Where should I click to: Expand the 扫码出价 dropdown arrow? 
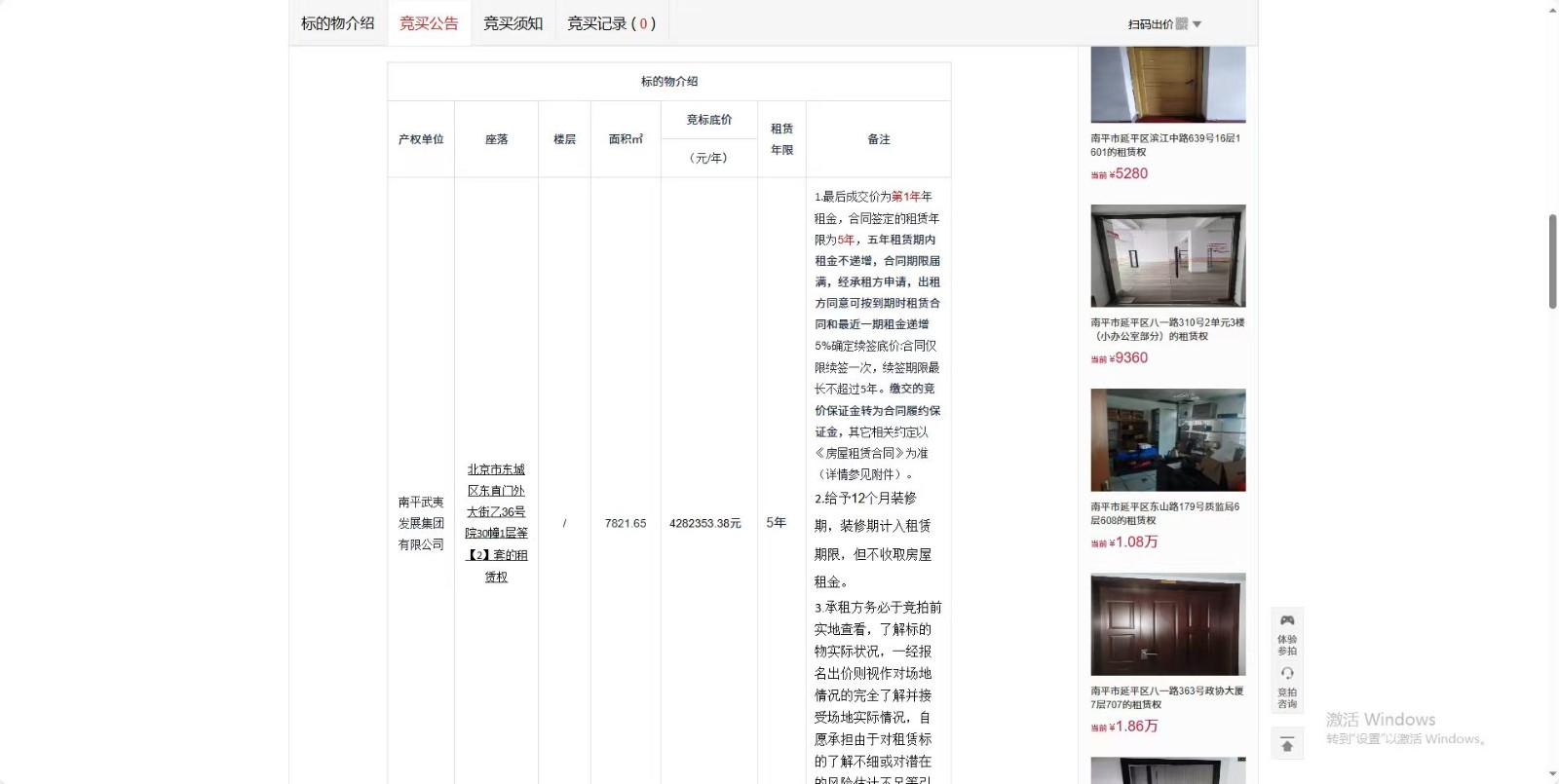(1198, 24)
